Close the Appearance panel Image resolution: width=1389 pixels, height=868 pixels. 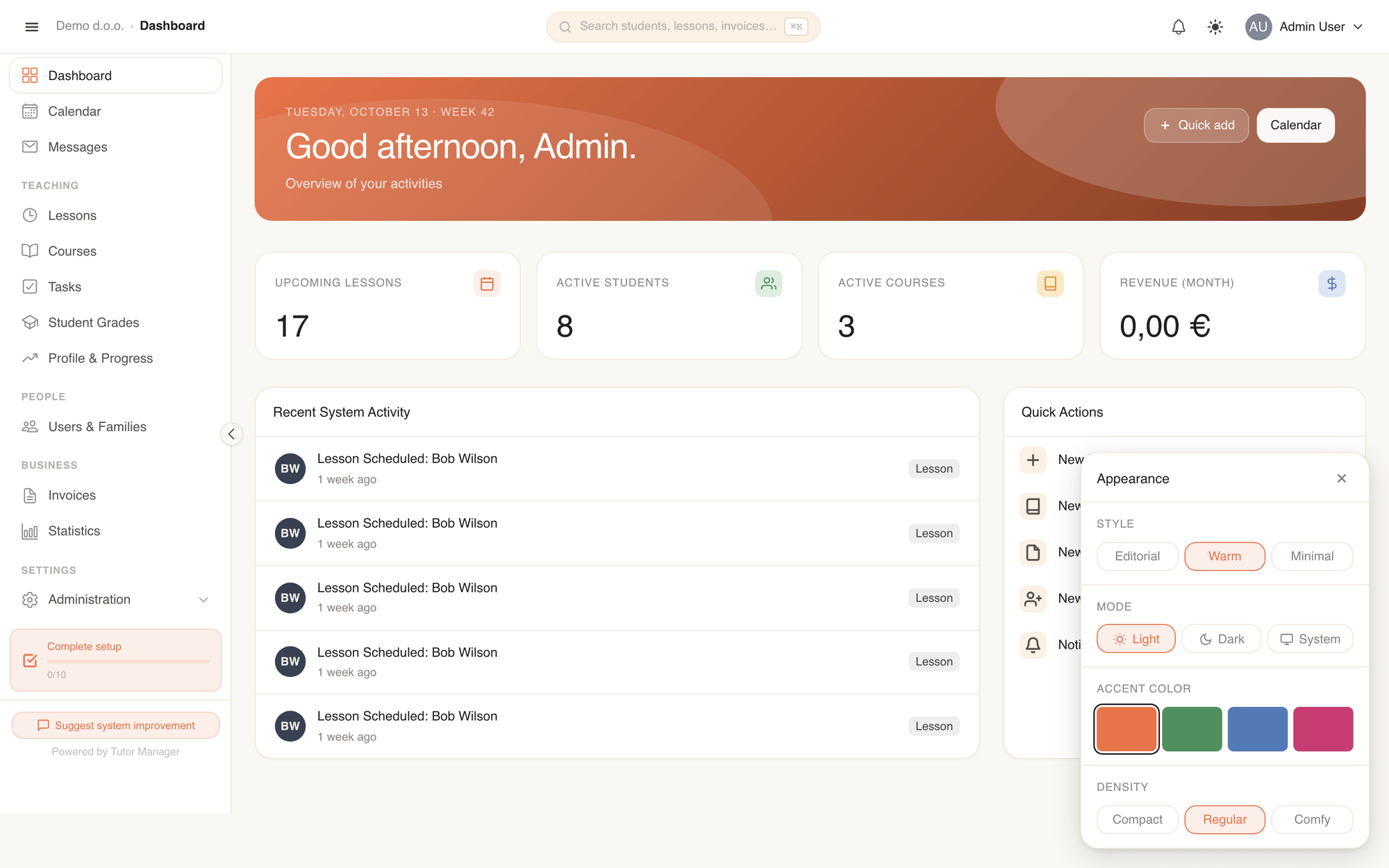coord(1341,478)
